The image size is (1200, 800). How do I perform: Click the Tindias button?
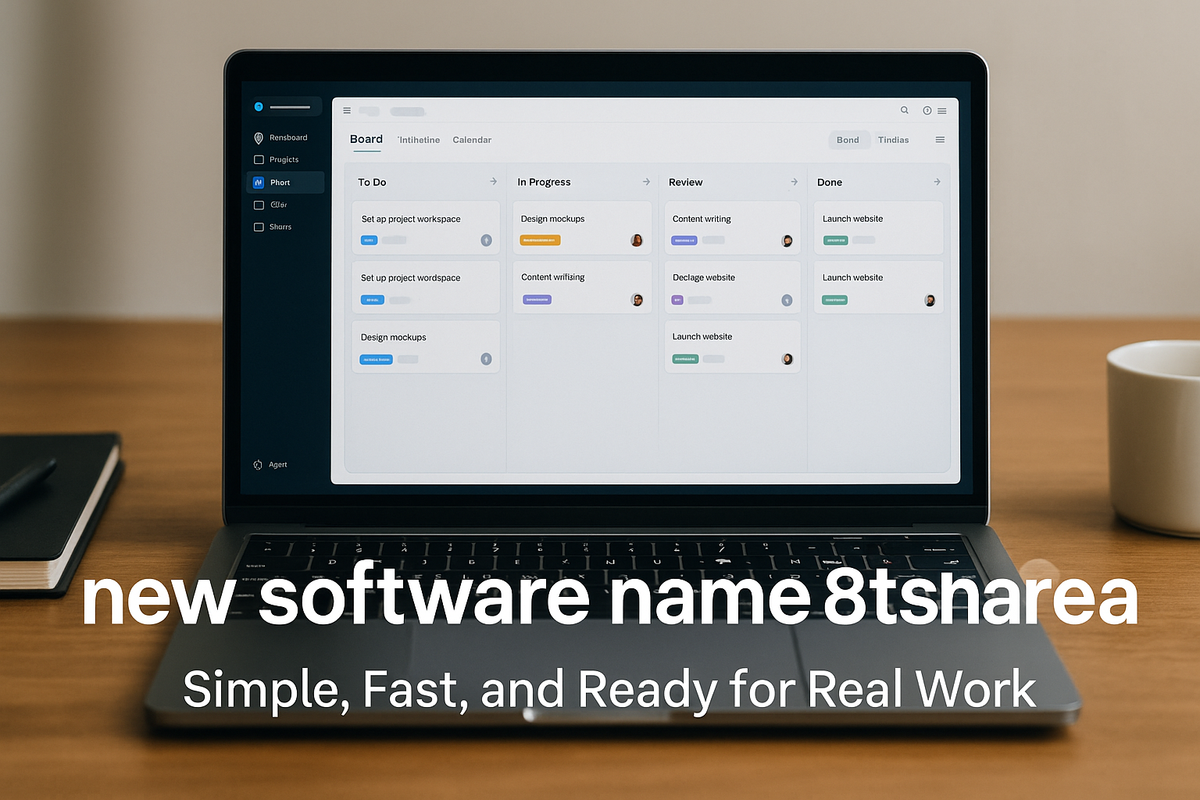coord(893,140)
